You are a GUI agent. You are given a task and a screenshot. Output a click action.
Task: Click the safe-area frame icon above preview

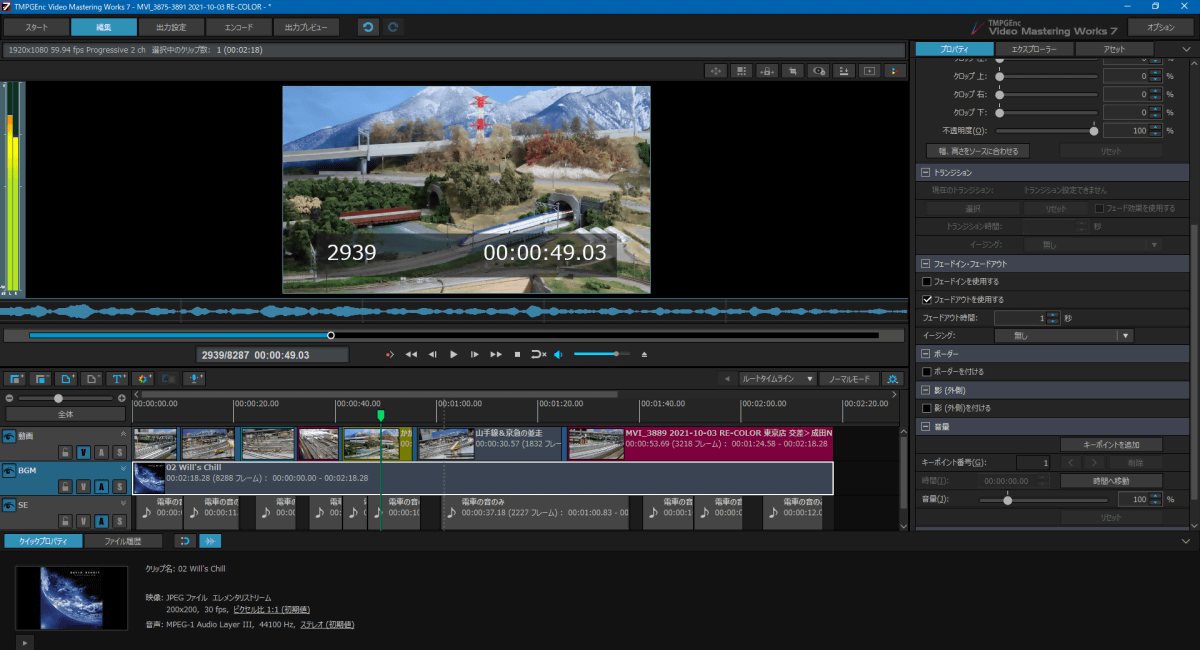(x=869, y=71)
